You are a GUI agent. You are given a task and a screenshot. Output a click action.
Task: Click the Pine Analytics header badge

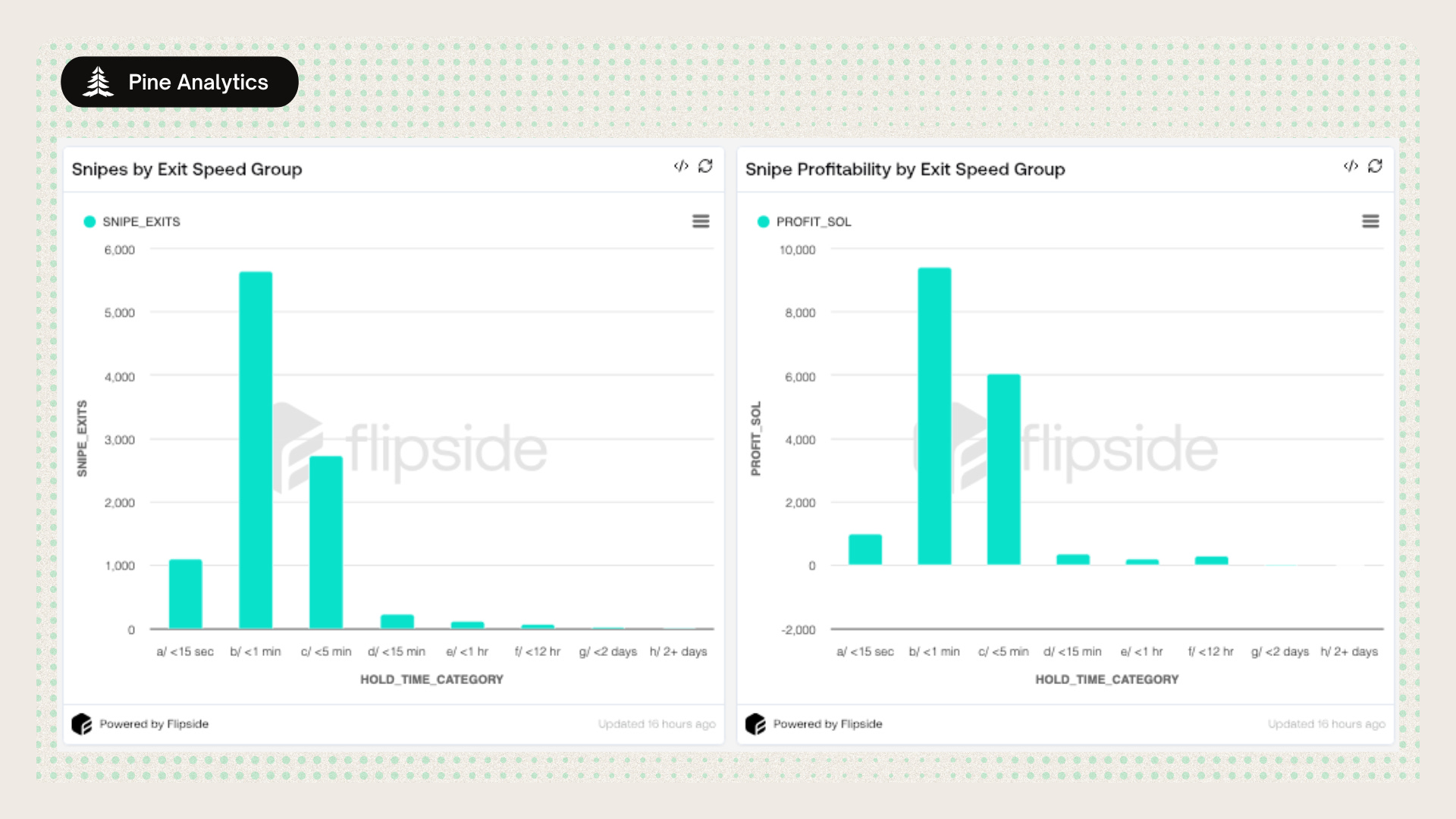click(x=180, y=82)
